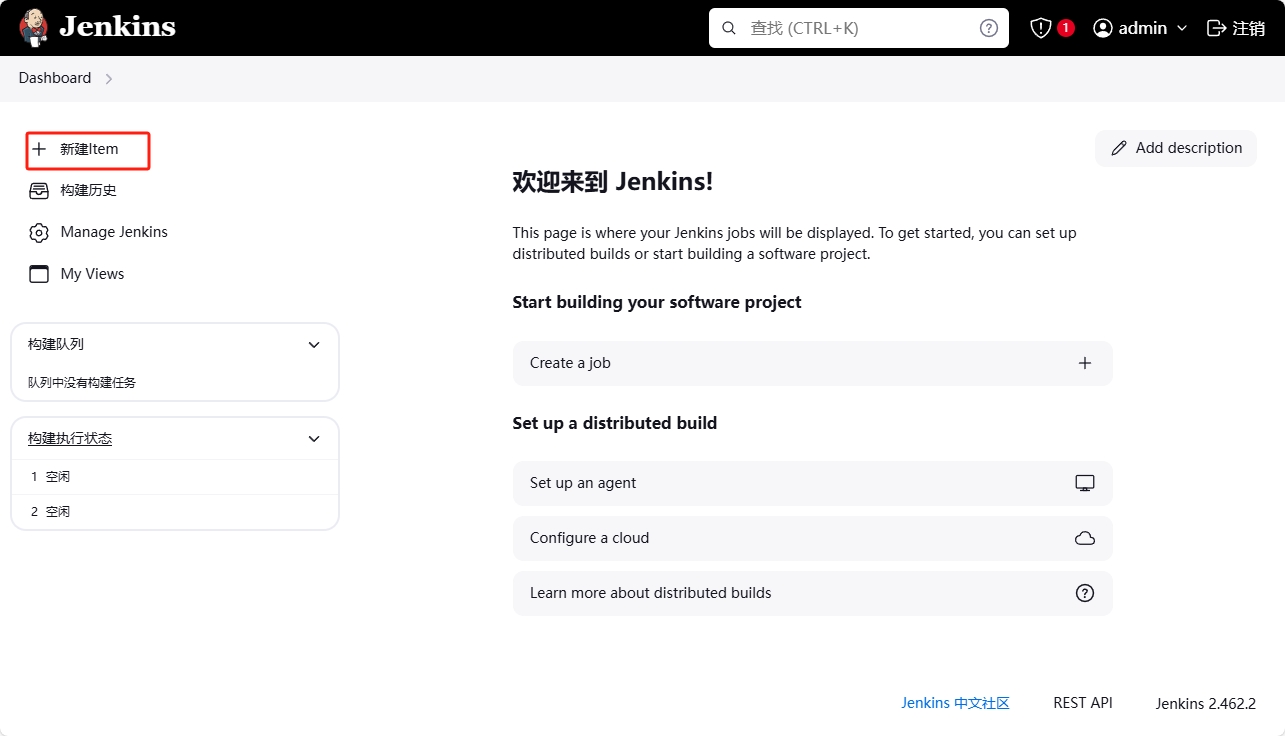The image size is (1285, 736).
Task: Collapse the 构建执行状态 panel
Action: point(314,439)
